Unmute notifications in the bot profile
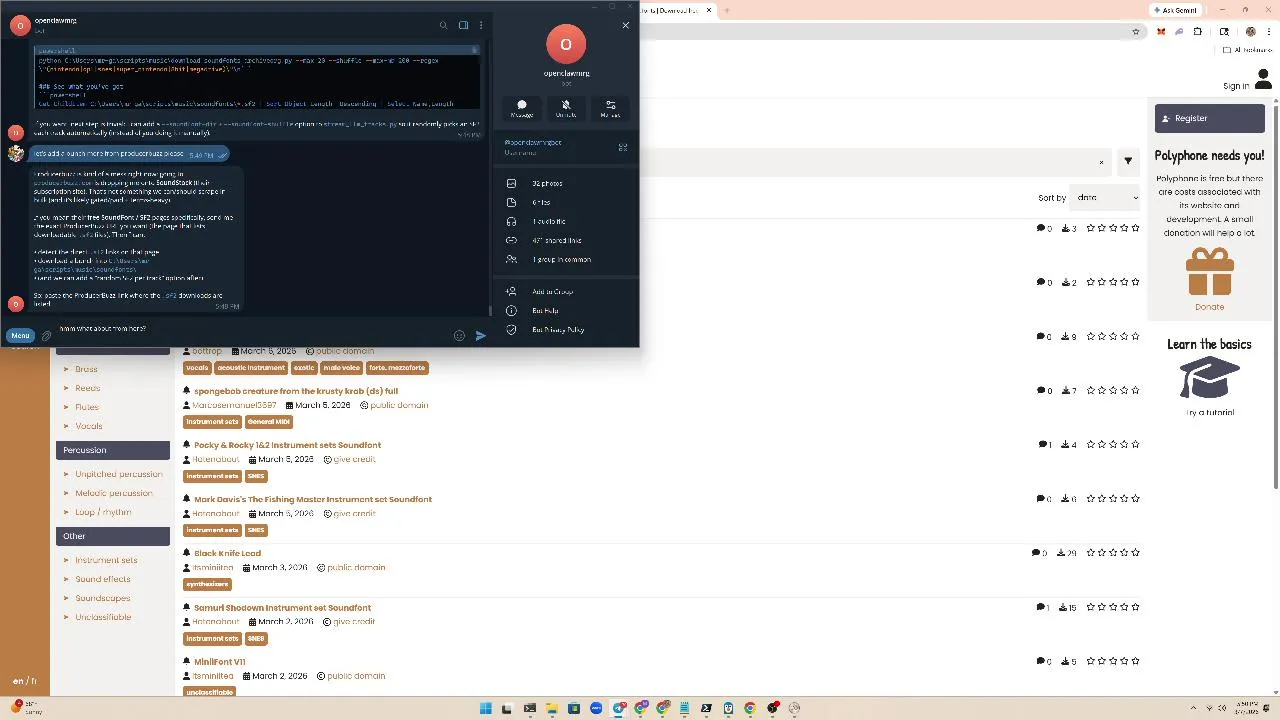Screen dimensions: 1280x720 pyautogui.click(x=566, y=108)
